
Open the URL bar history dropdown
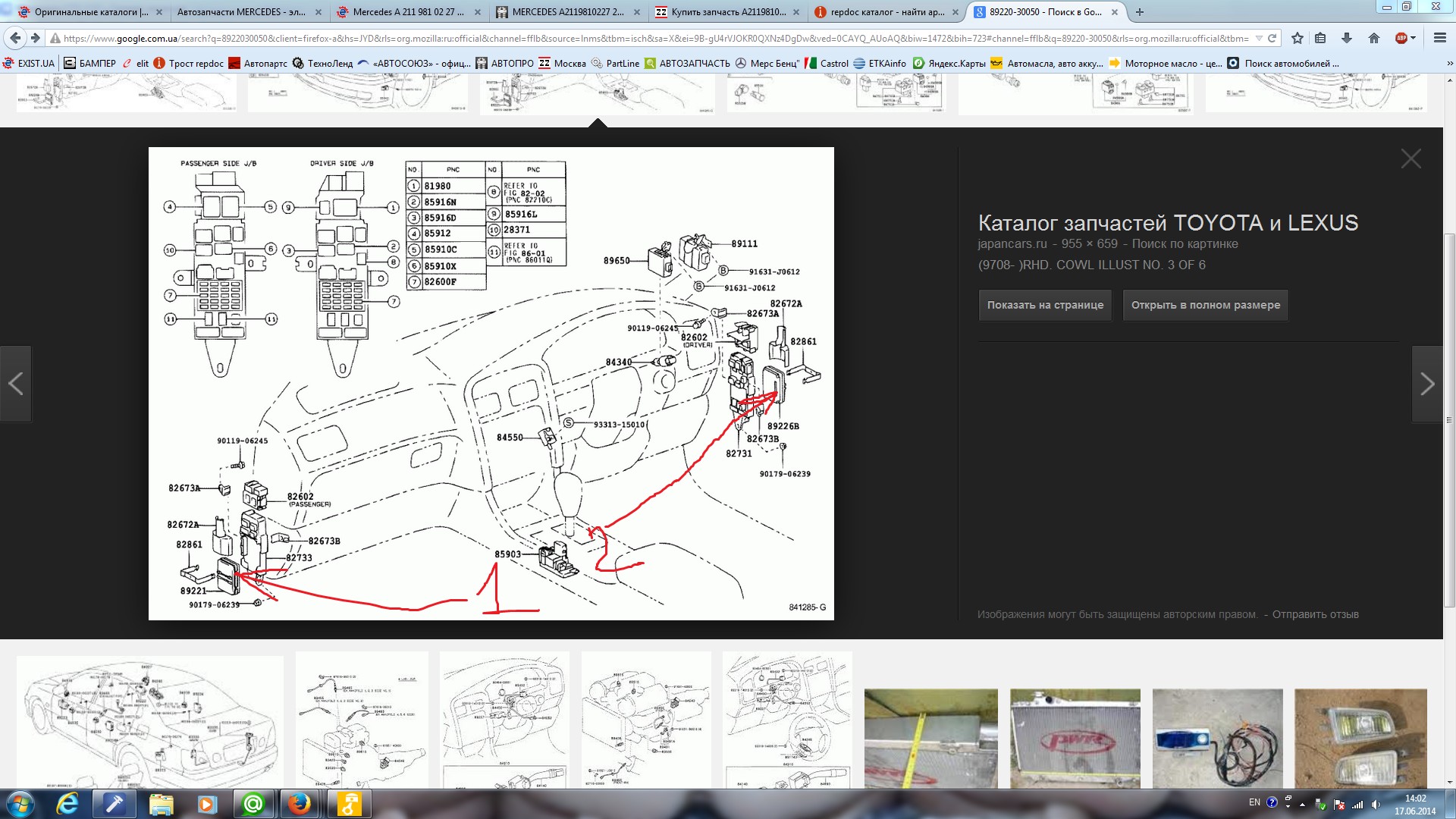pos(1259,38)
